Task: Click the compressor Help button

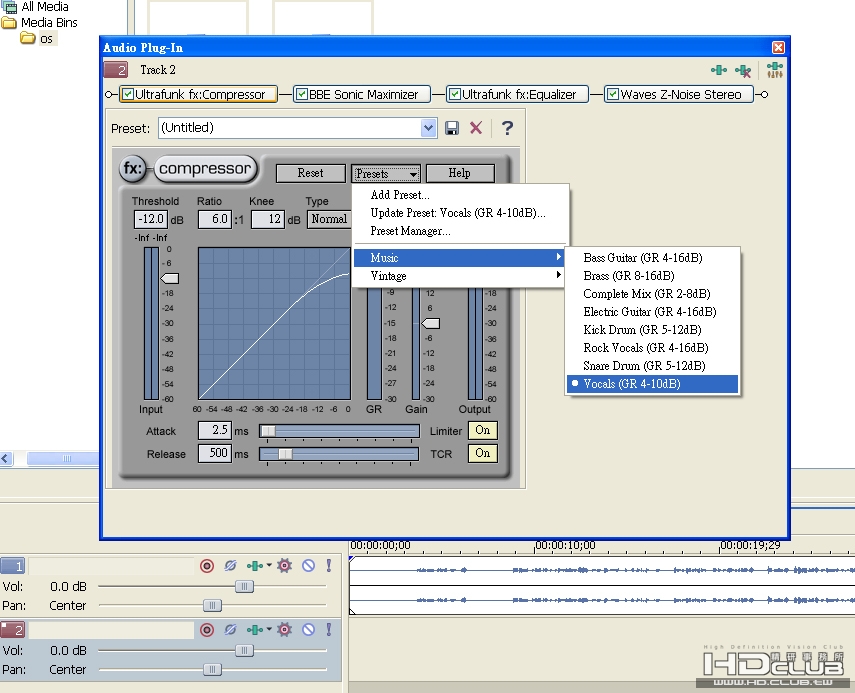Action: [460, 173]
